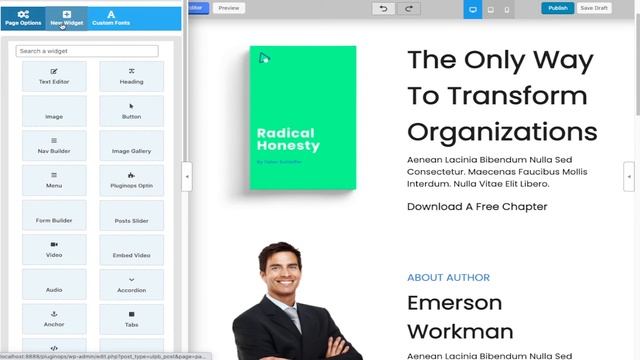
Task: Add an Image Gallery widget
Action: 131,146
